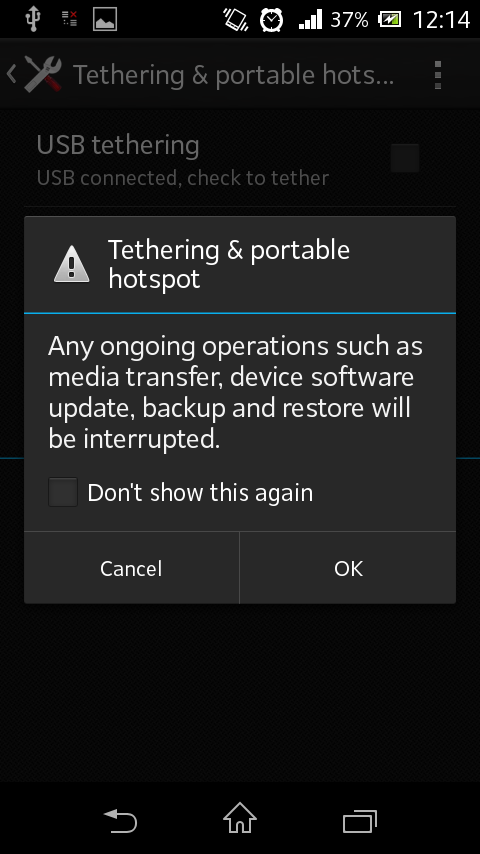The image size is (480, 854).
Task: Tap the back chevron beside settings icon
Action: (11, 74)
